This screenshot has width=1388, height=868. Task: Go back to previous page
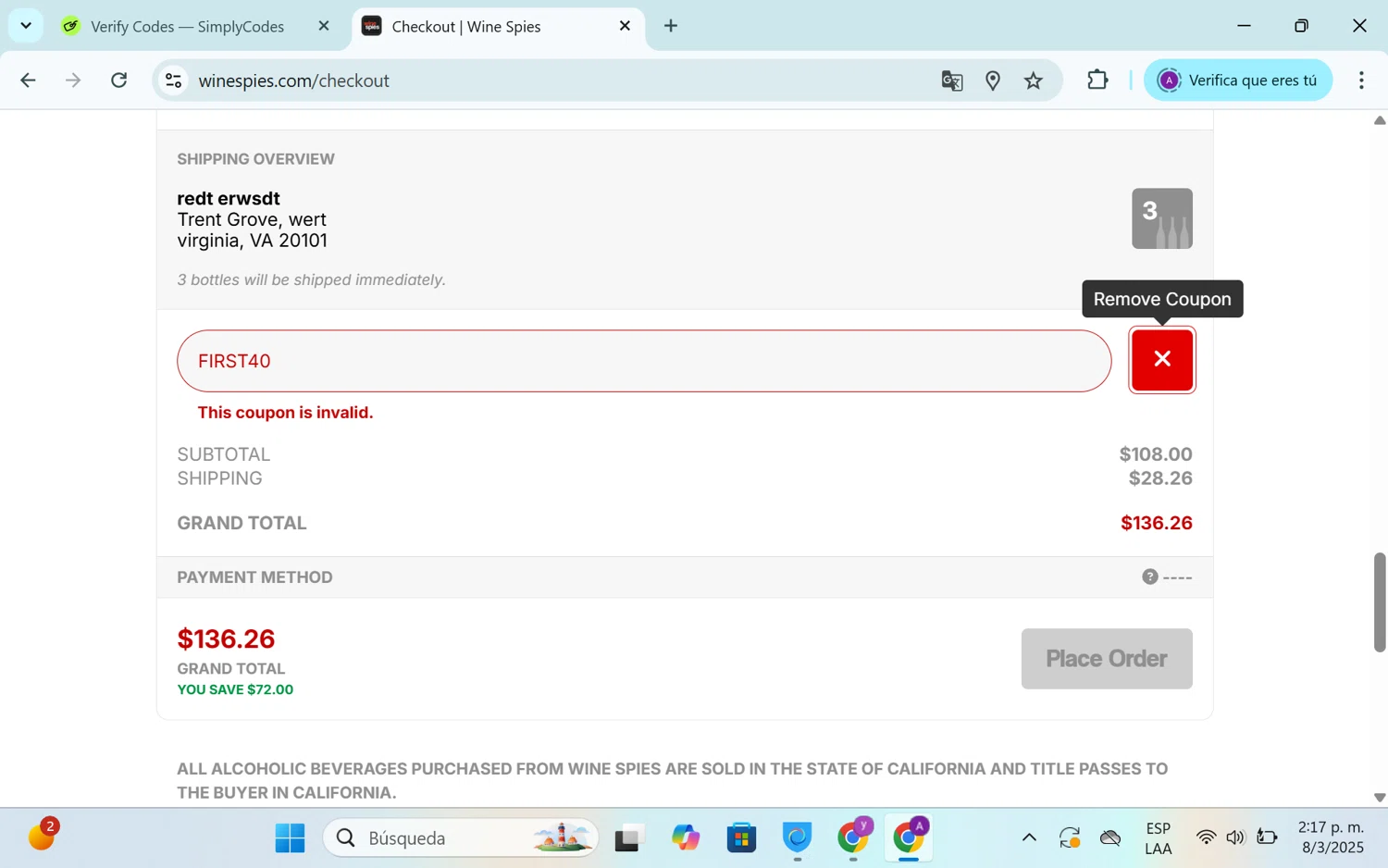pyautogui.click(x=28, y=81)
